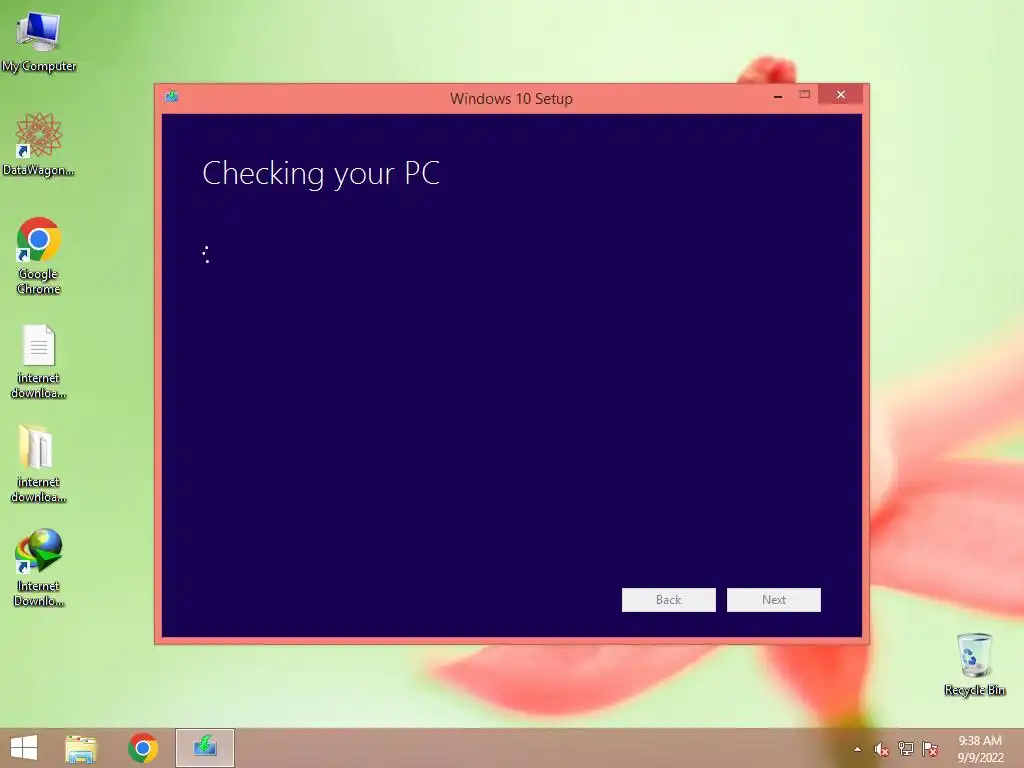
Task: Open Chrome from the taskbar
Action: coord(143,748)
